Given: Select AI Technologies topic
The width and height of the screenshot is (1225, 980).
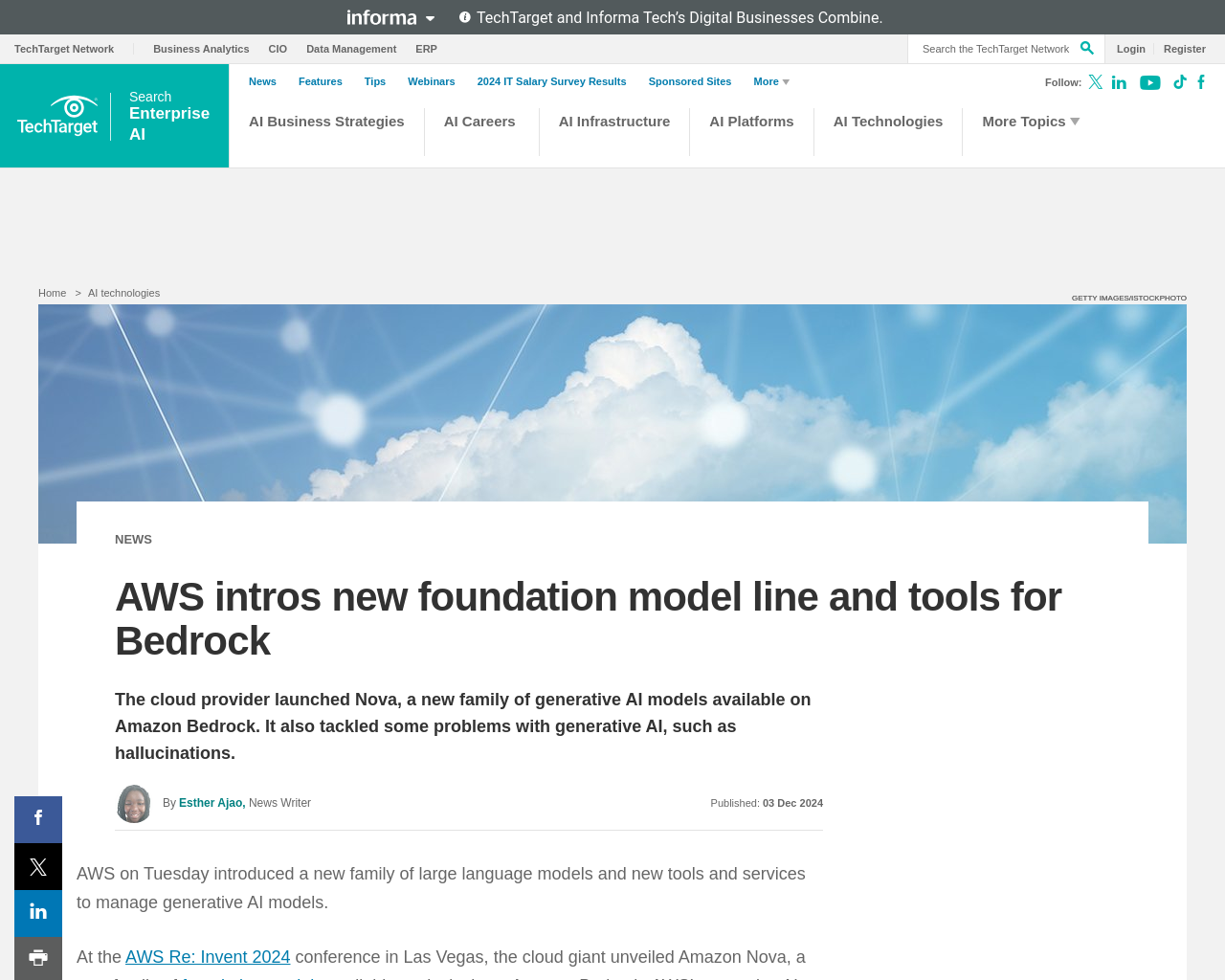Looking at the screenshot, I should pos(888,122).
